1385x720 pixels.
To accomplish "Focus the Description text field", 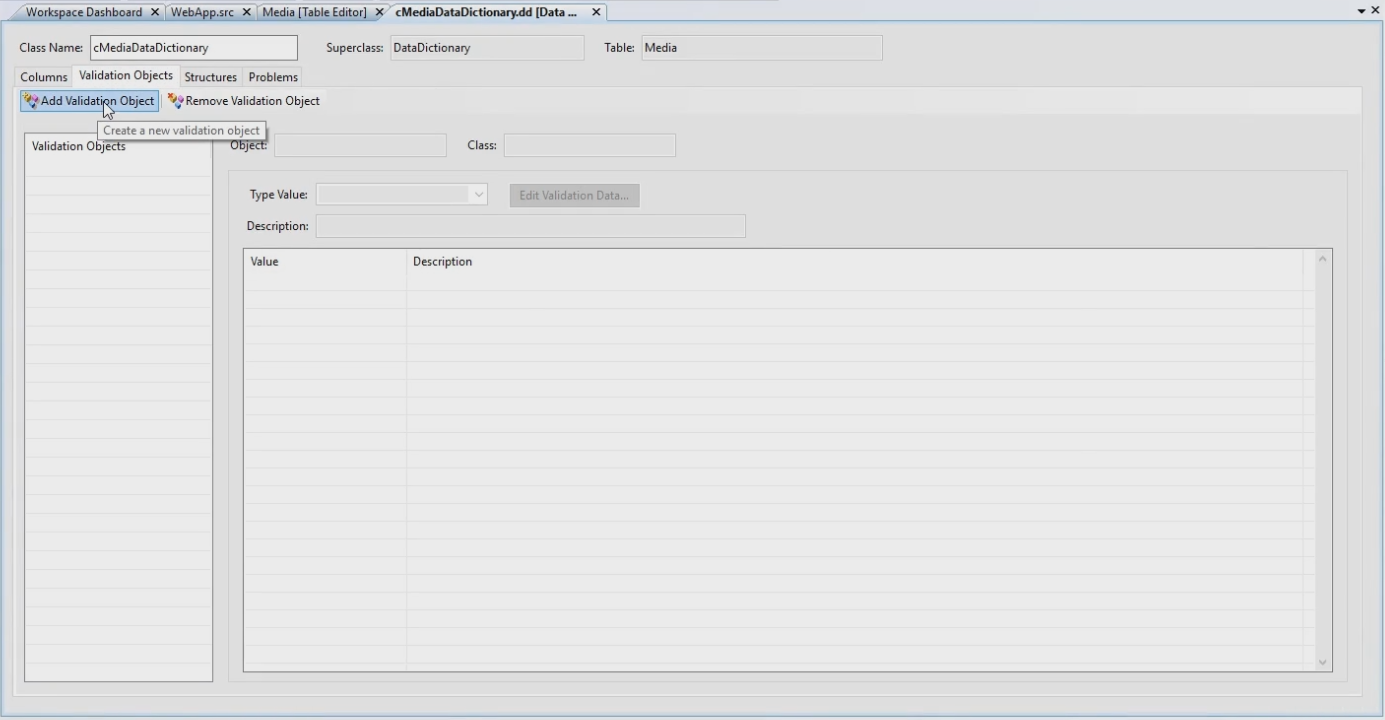I will 530,226.
